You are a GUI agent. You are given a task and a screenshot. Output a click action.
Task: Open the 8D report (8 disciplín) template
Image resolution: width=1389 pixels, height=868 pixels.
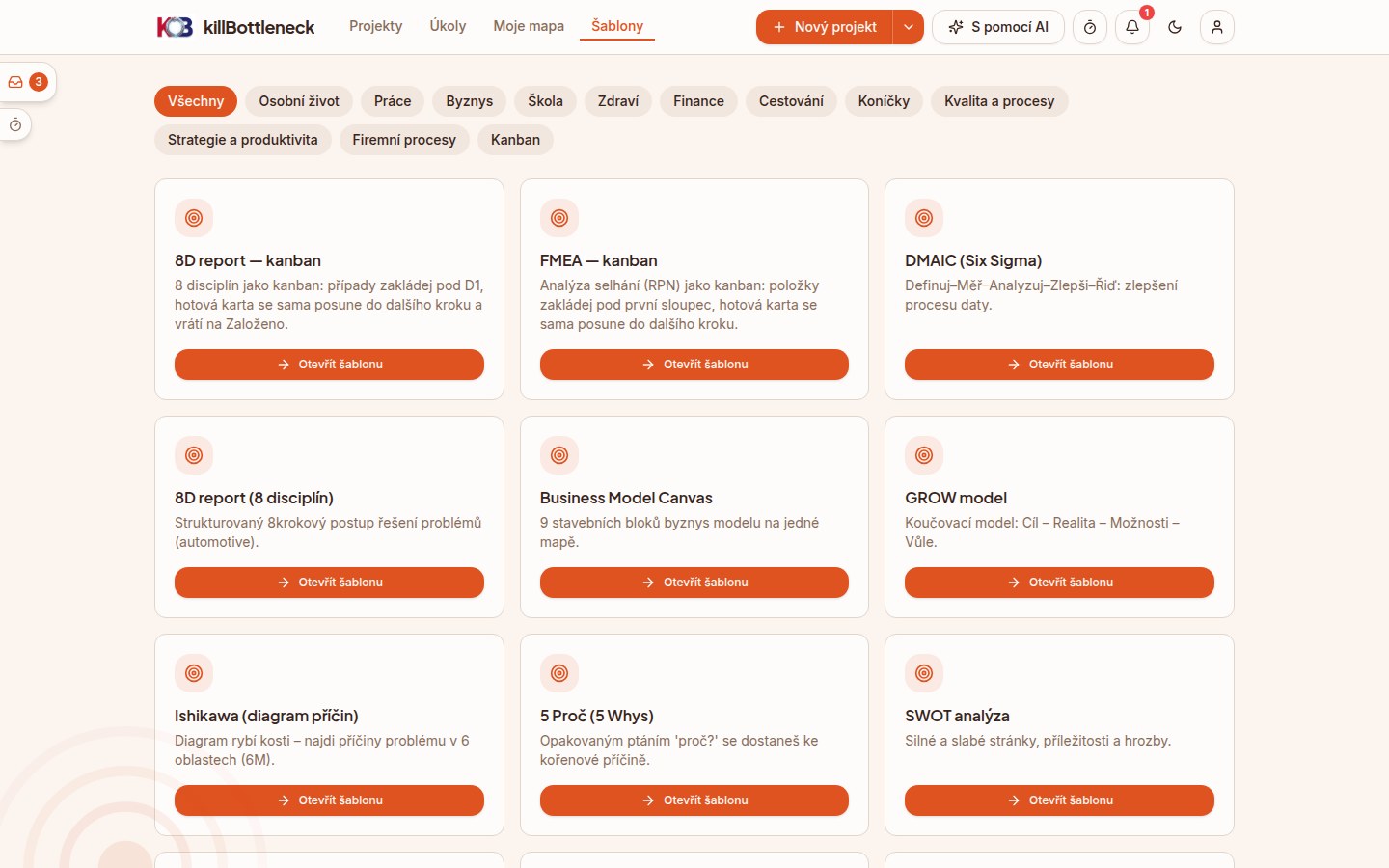[329, 583]
